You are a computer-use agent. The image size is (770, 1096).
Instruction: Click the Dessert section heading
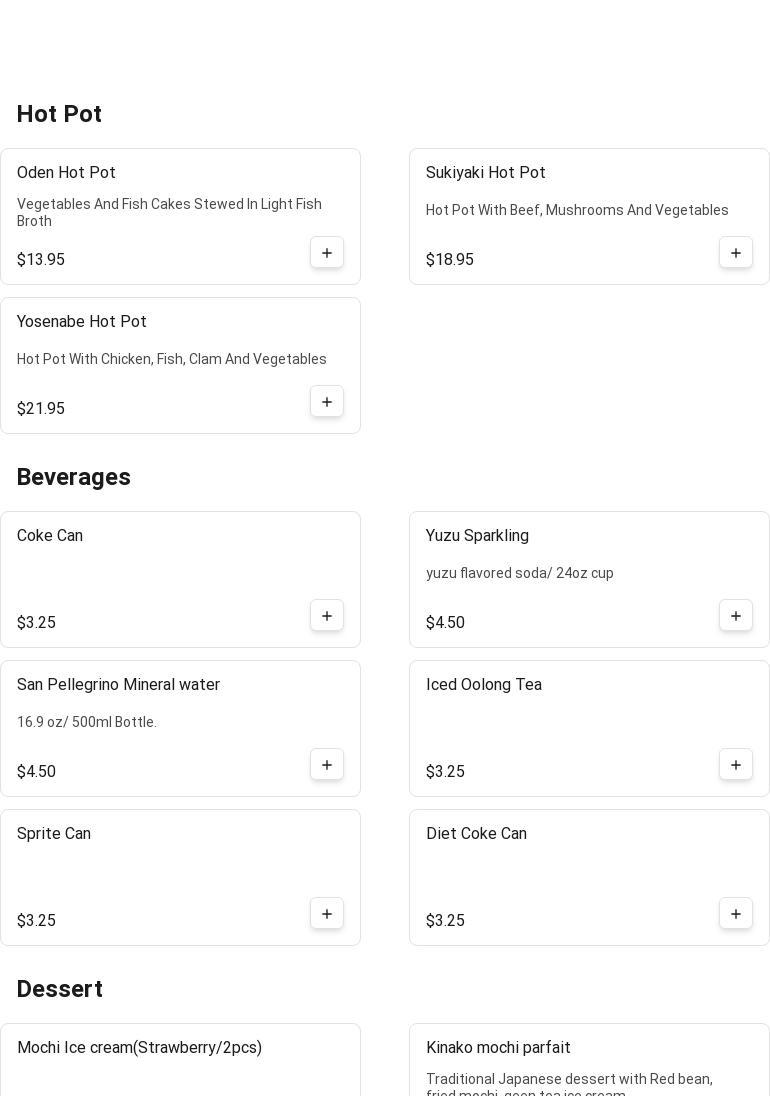tap(60, 989)
